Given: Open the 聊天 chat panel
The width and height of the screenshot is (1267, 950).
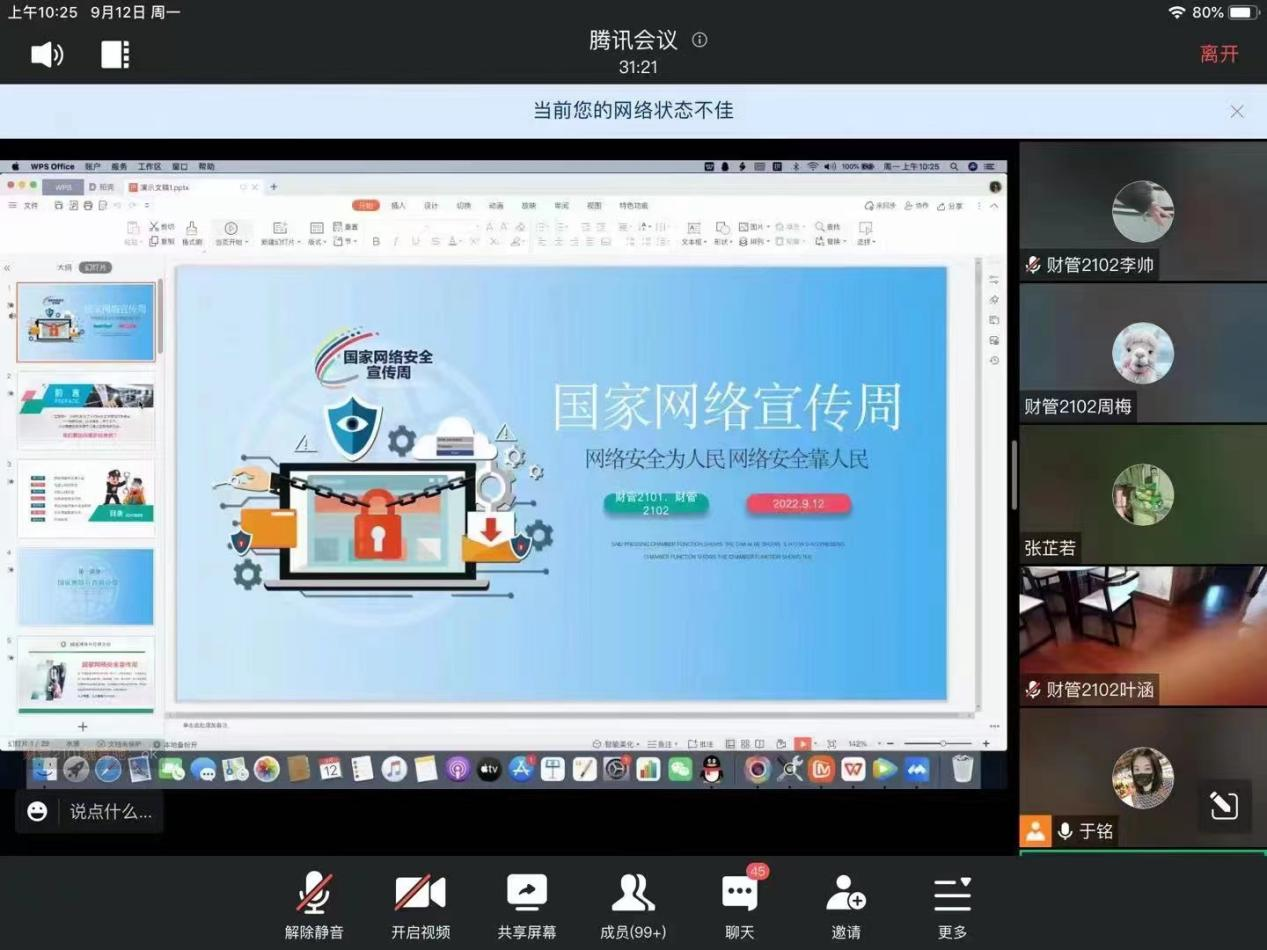Looking at the screenshot, I should point(739,905).
